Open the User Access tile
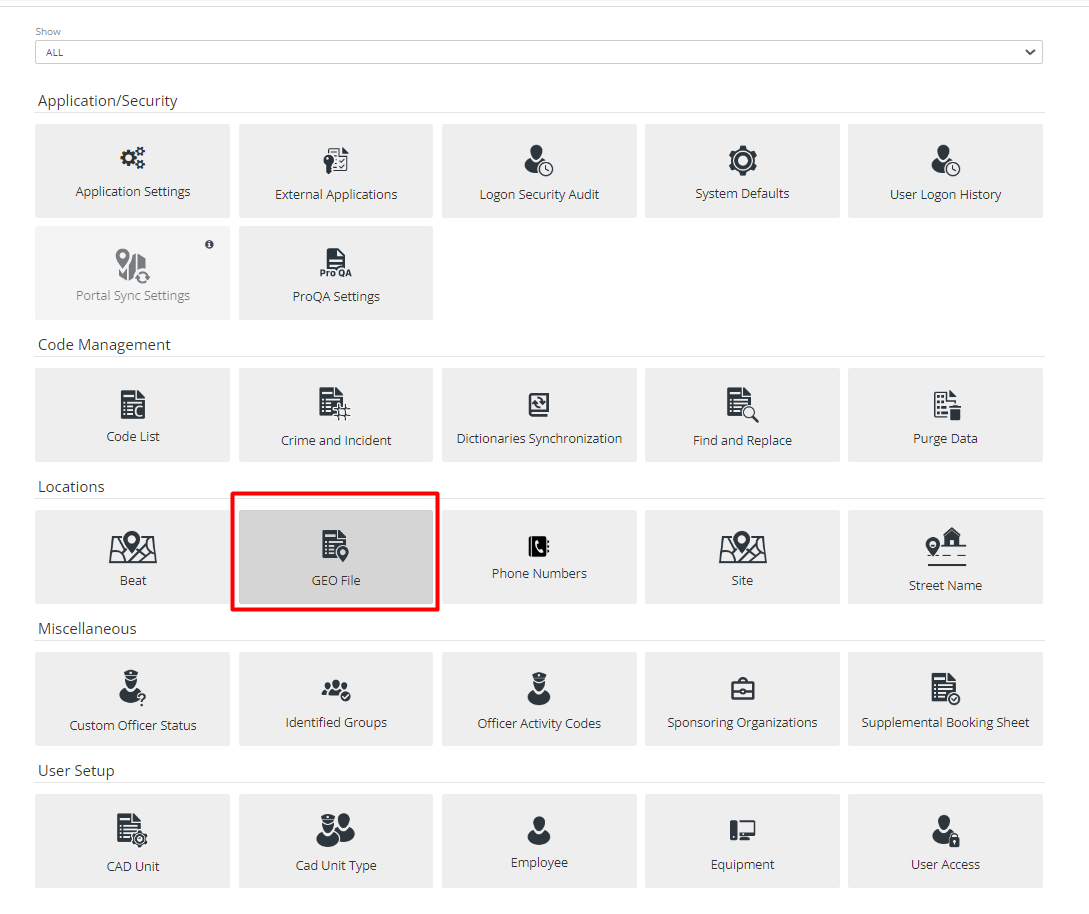Viewport: 1089px width, 914px height. (945, 841)
